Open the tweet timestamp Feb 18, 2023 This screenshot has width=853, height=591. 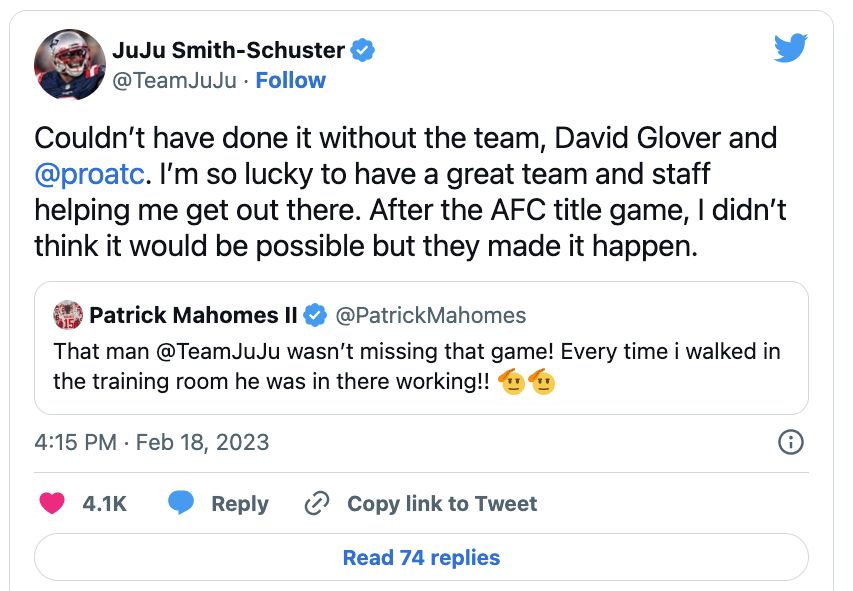pyautogui.click(x=152, y=442)
